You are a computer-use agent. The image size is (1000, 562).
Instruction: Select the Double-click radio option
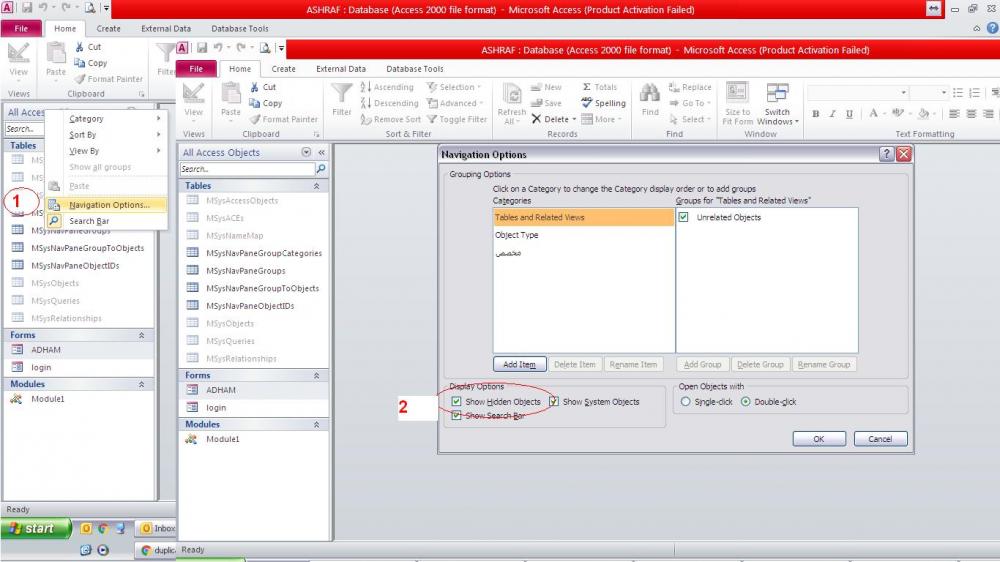(x=745, y=401)
